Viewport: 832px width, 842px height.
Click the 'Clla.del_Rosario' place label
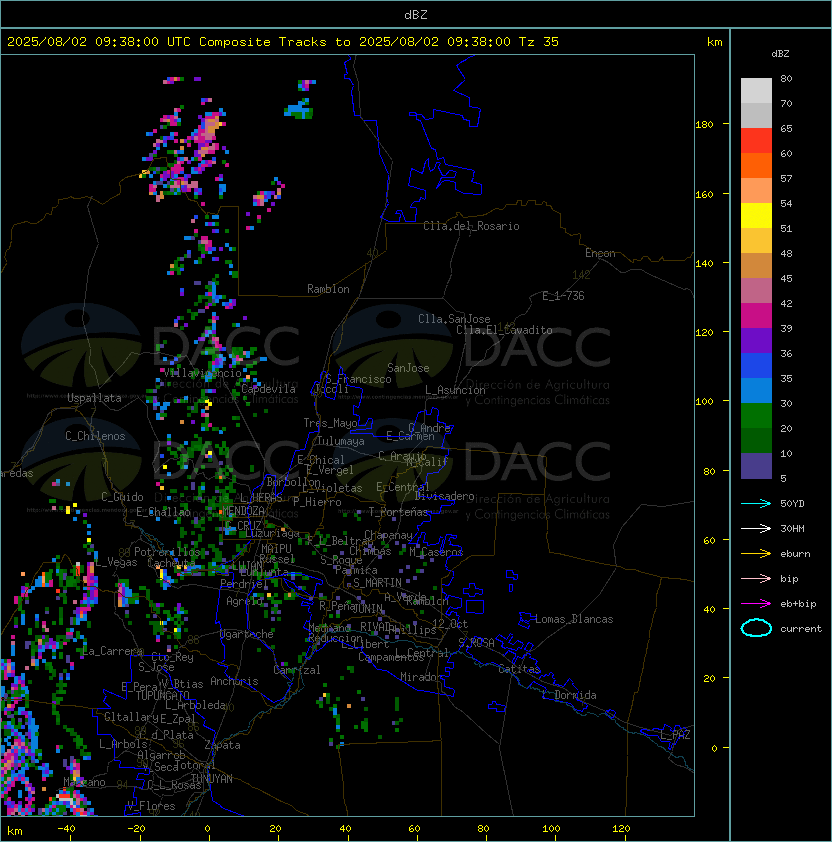pyautogui.click(x=471, y=226)
